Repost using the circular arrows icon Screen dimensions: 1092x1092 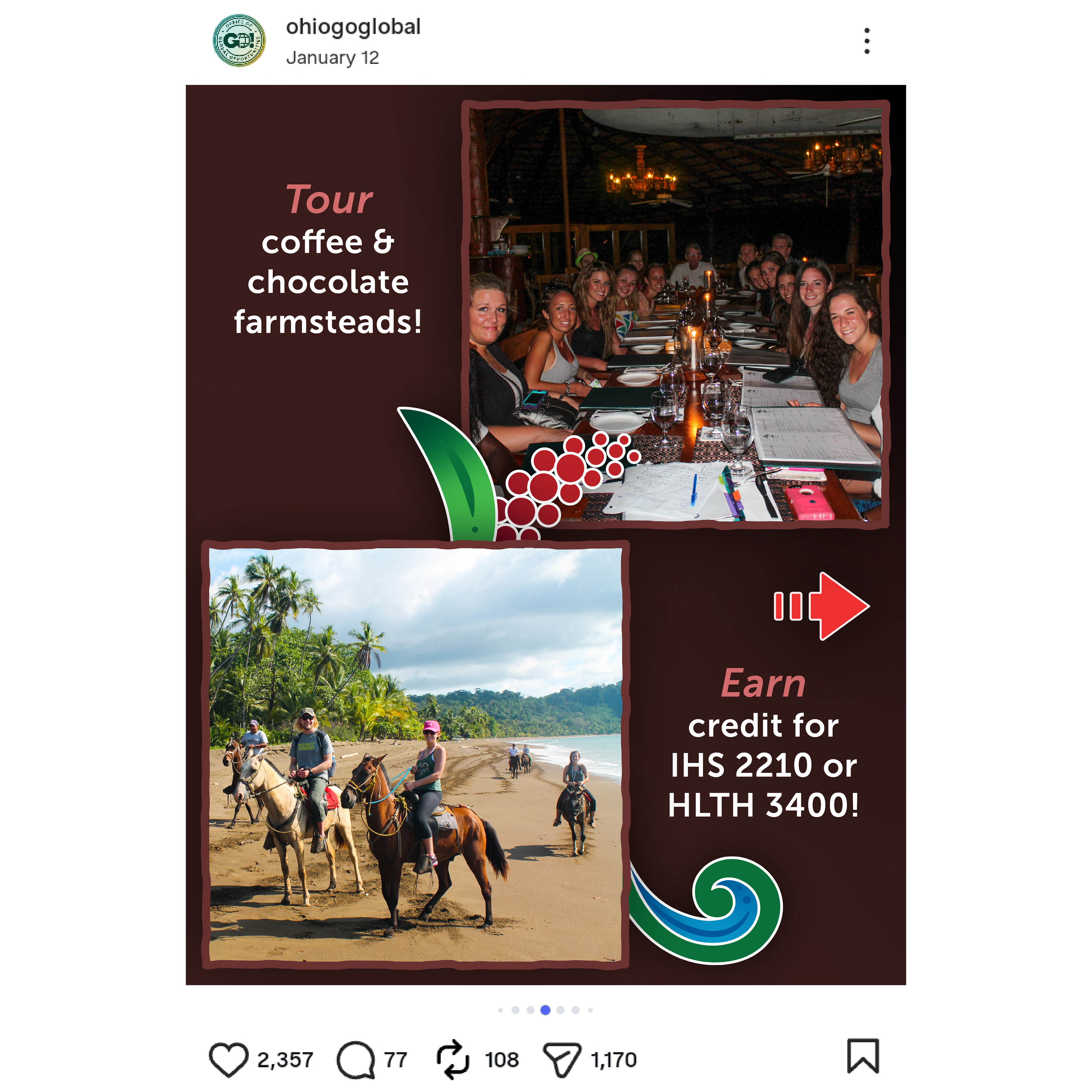[453, 1060]
